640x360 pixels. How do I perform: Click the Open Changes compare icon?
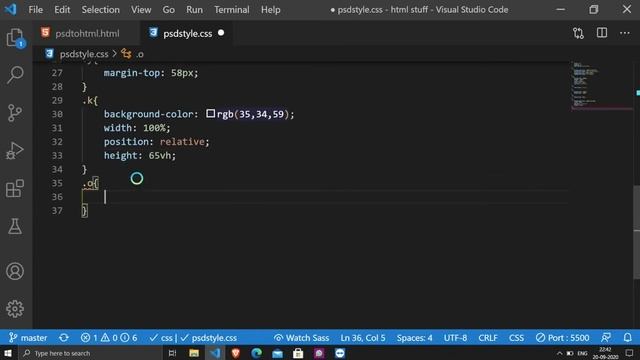(x=578, y=33)
